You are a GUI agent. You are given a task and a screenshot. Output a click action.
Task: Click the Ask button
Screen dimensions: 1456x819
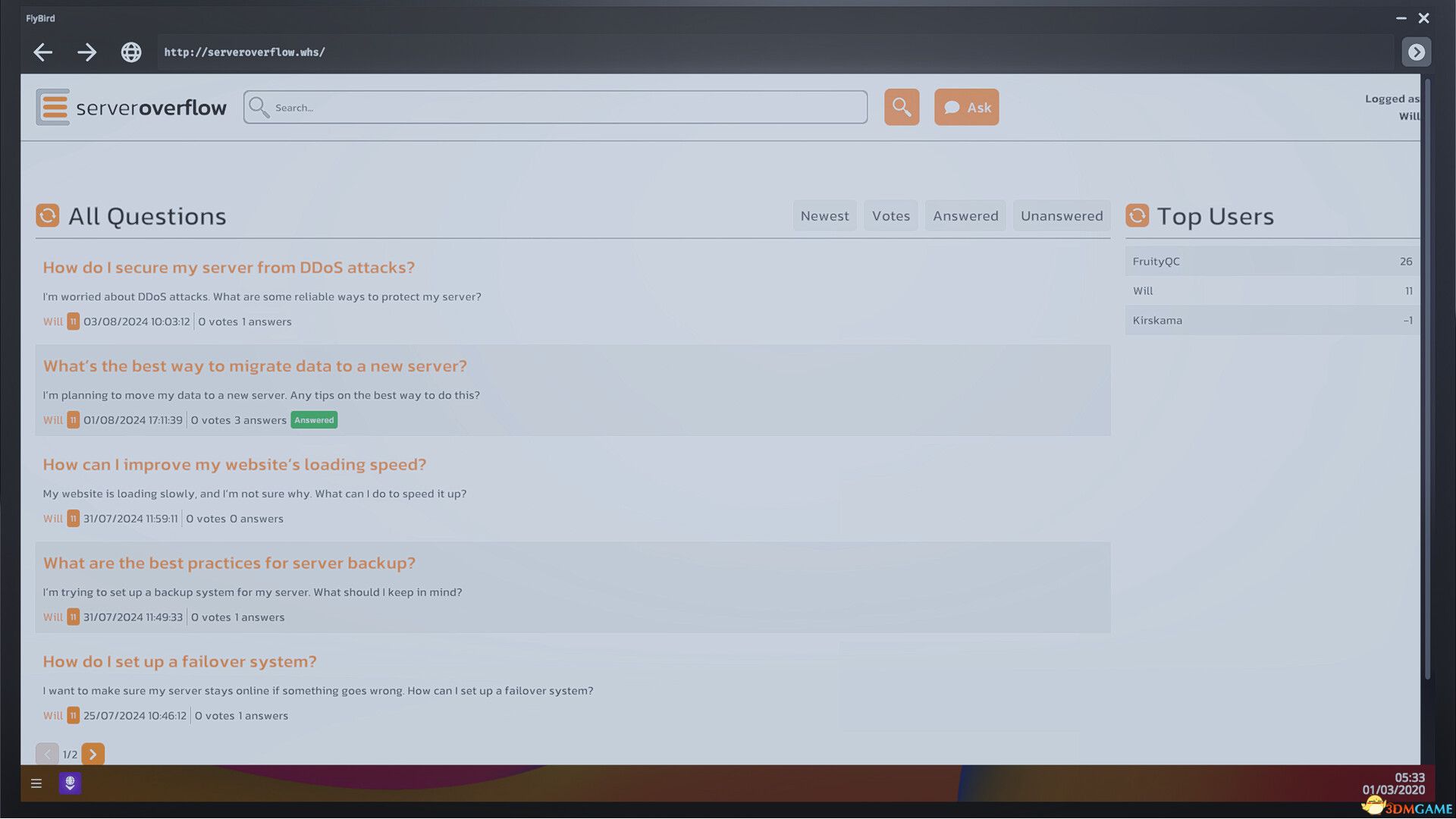point(966,107)
